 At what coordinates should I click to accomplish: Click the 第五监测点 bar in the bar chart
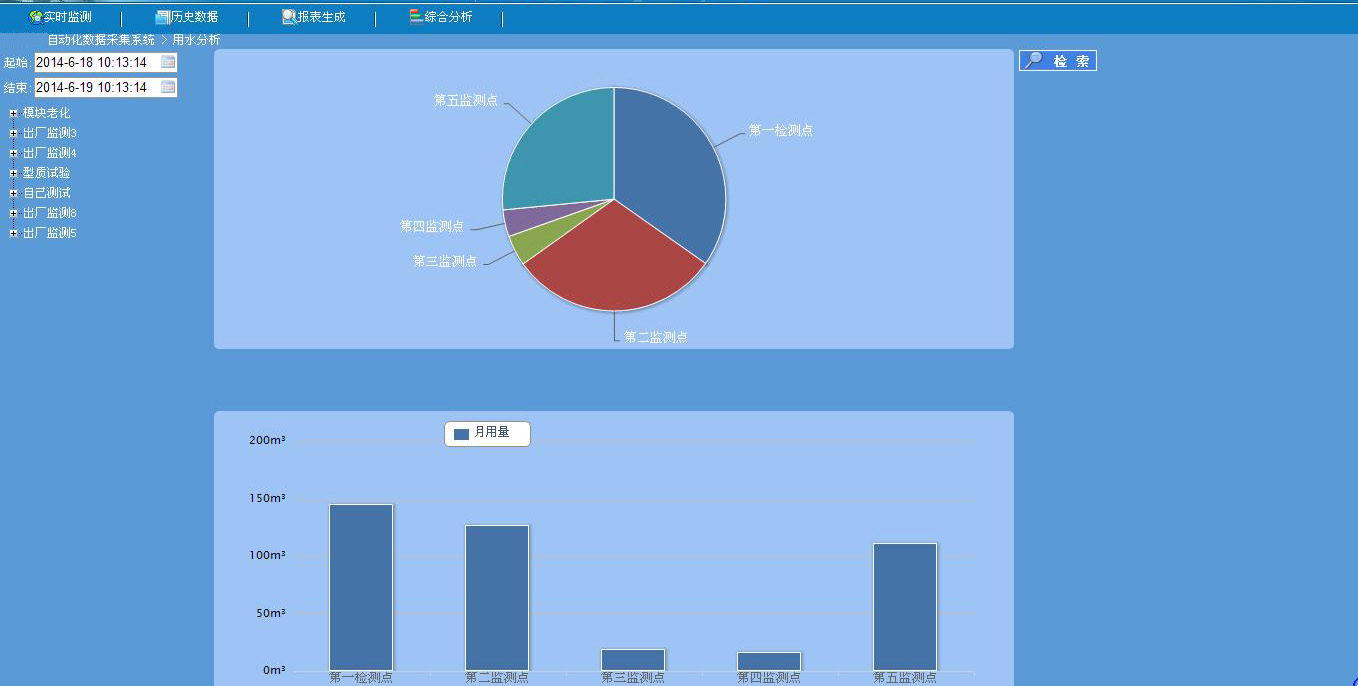tap(904, 606)
